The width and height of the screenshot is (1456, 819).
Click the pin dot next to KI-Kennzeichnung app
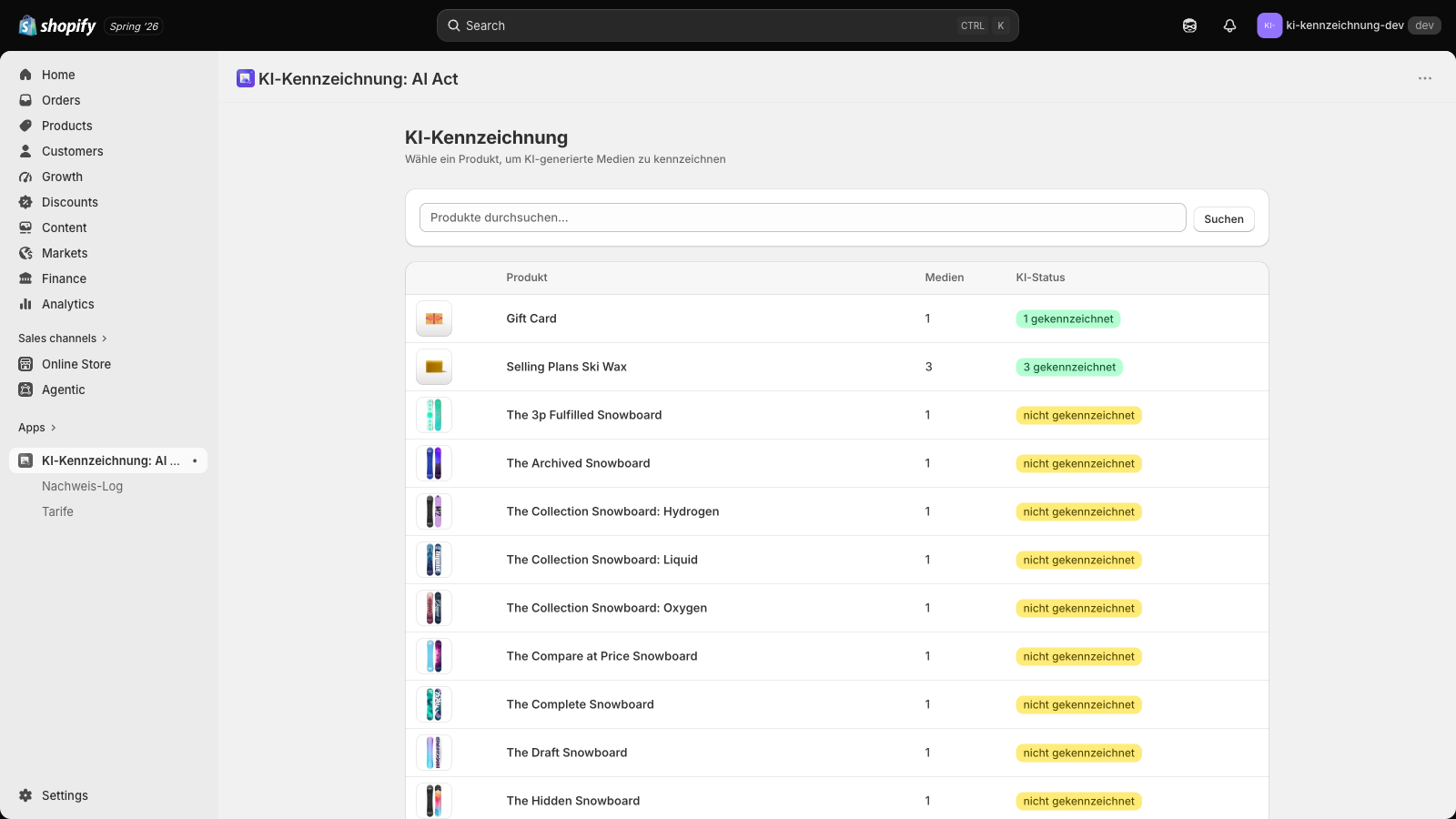(x=195, y=460)
